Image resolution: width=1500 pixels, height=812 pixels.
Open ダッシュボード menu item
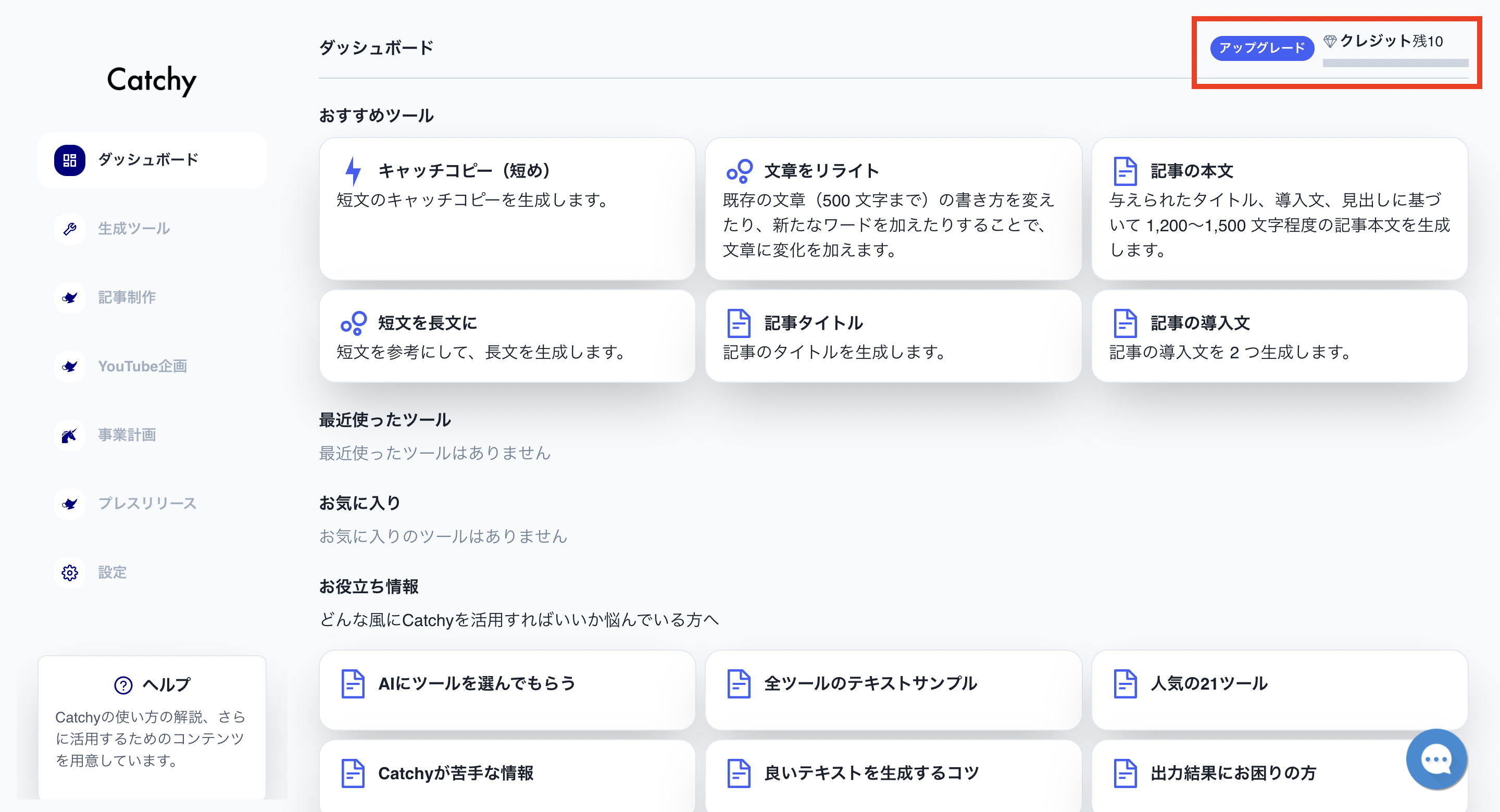(x=152, y=160)
